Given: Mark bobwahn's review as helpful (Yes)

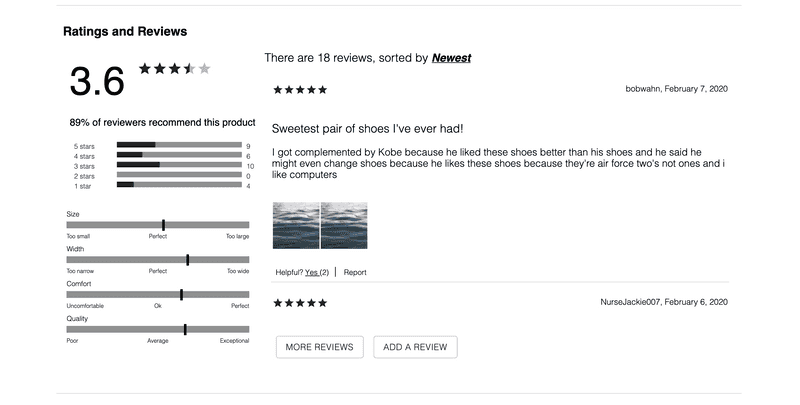Looking at the screenshot, I should click(316, 272).
